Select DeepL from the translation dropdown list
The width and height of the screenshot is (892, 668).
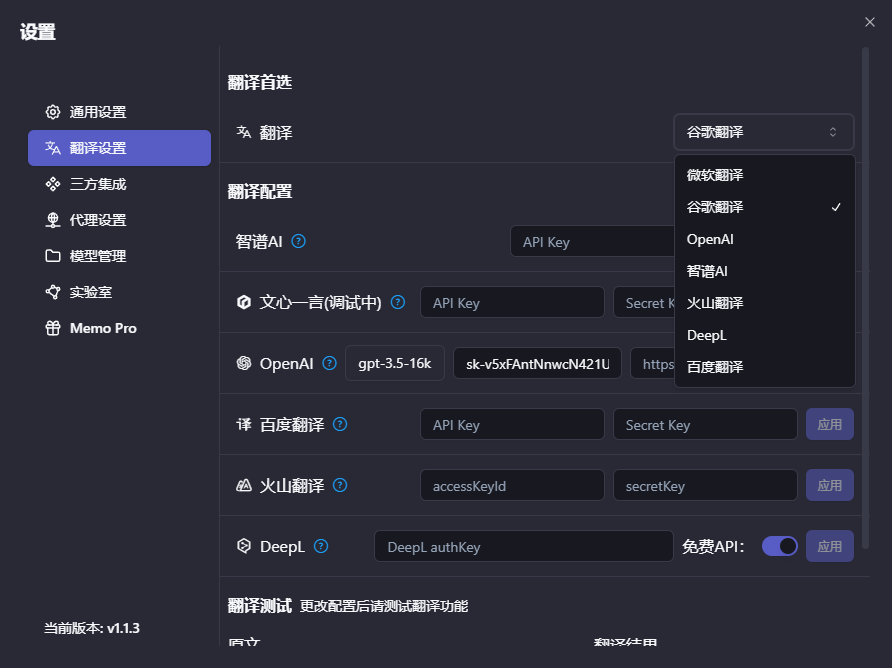pos(706,335)
